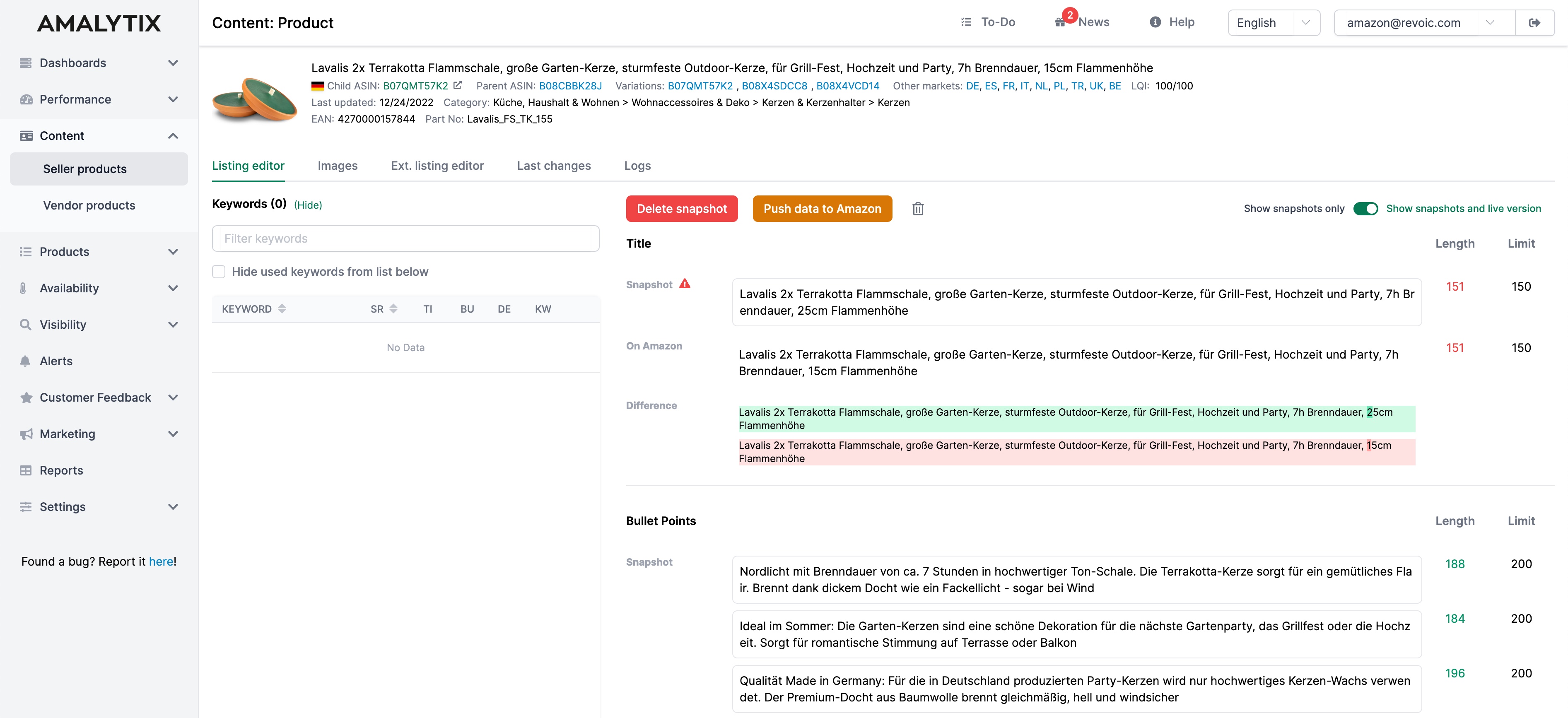This screenshot has width=1568, height=718.
Task: Sort by KEYWORD column arrows
Action: pos(282,308)
